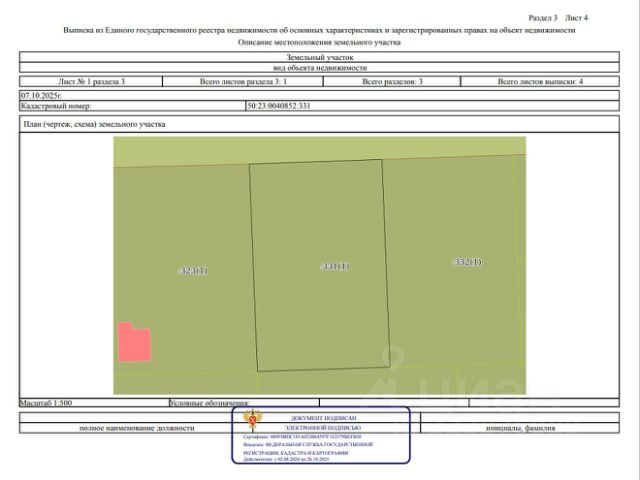Click the "вид объекта недвижимости" caption
The height and width of the screenshot is (480, 640).
coord(320,68)
